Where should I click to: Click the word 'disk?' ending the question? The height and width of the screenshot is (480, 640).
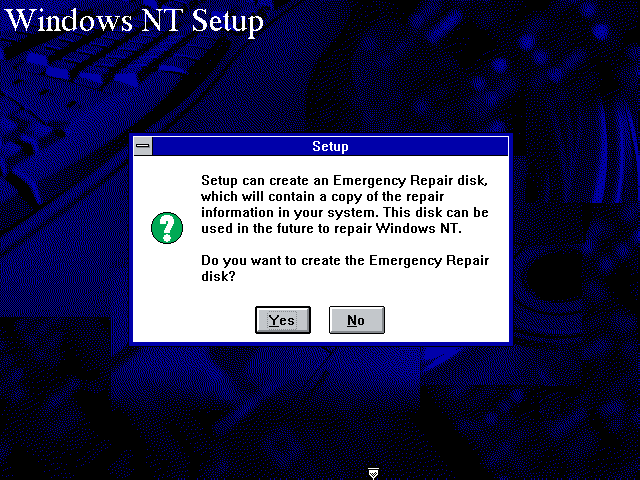[218, 276]
